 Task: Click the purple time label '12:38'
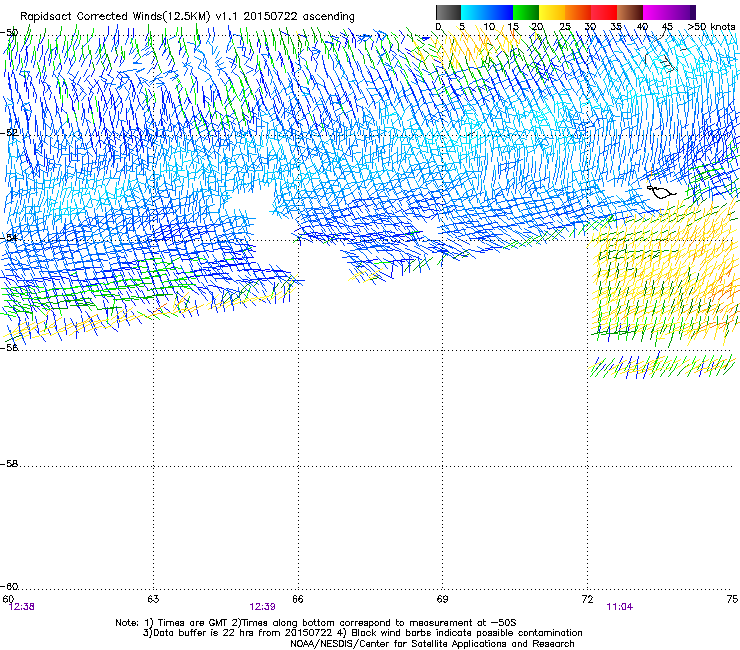coord(22,607)
